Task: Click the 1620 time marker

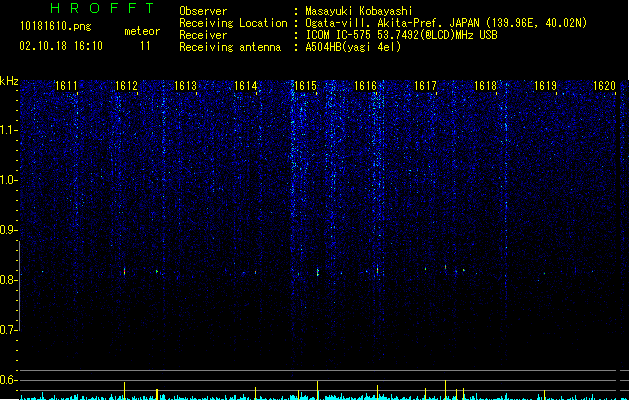Action: [604, 86]
